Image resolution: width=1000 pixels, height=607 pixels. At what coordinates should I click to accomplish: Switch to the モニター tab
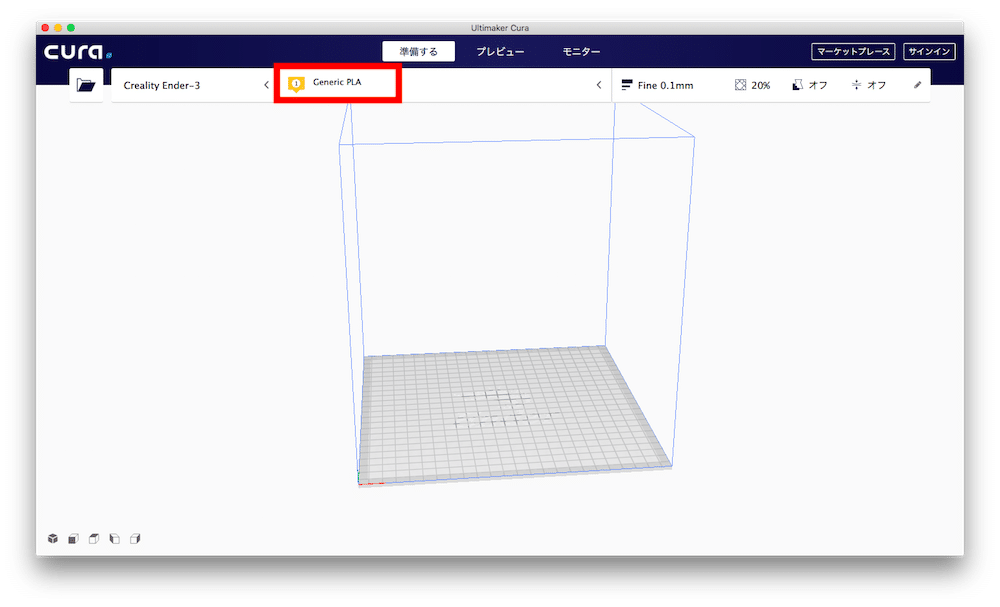coord(581,52)
